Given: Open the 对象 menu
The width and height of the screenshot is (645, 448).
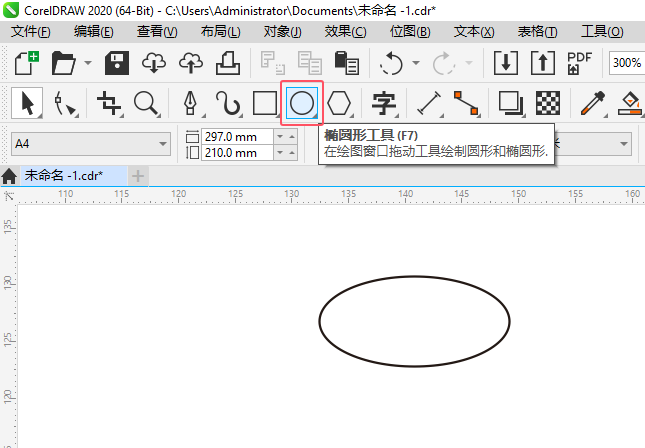Looking at the screenshot, I should [282, 32].
